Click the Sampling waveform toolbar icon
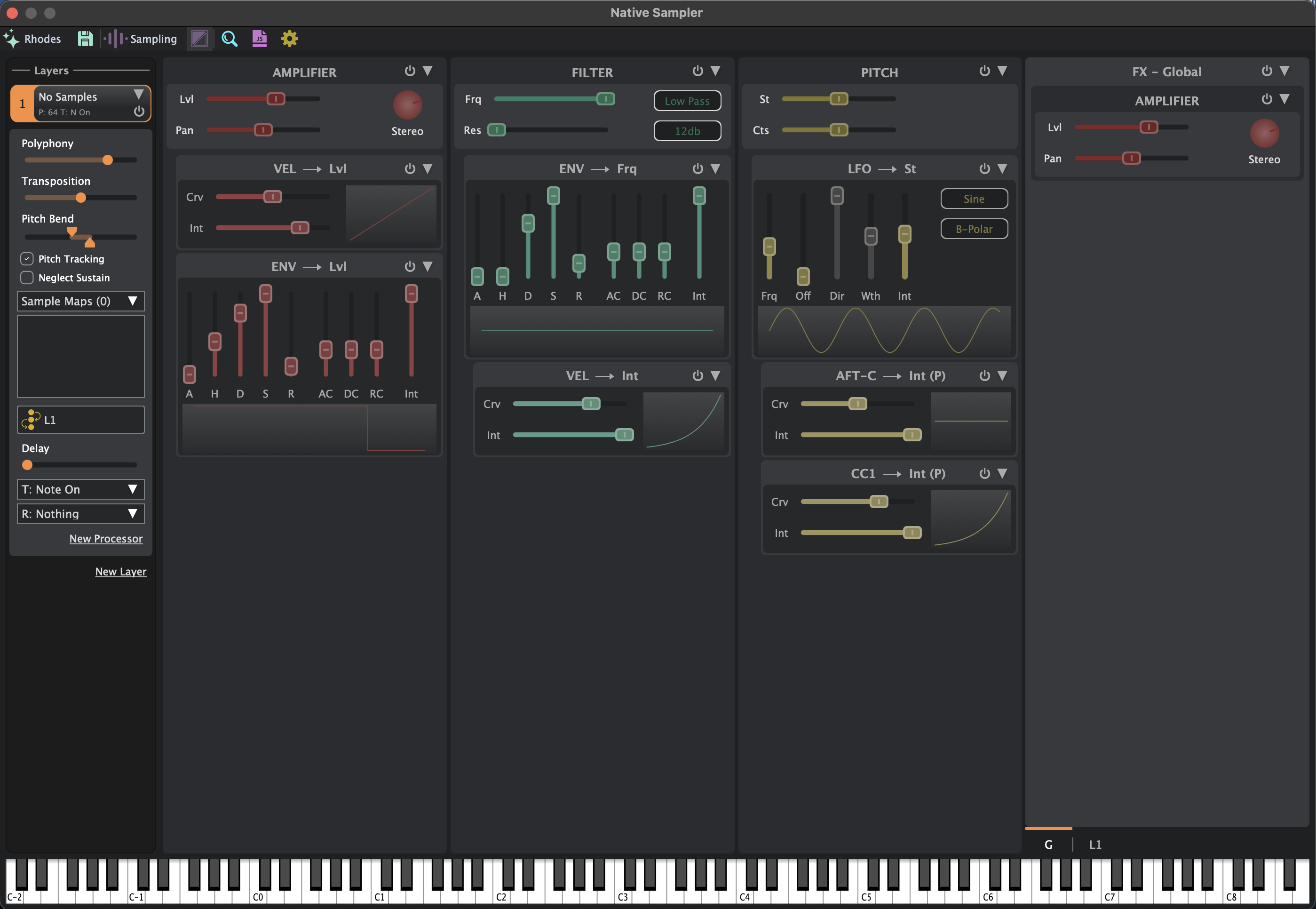1316x909 pixels. (115, 39)
